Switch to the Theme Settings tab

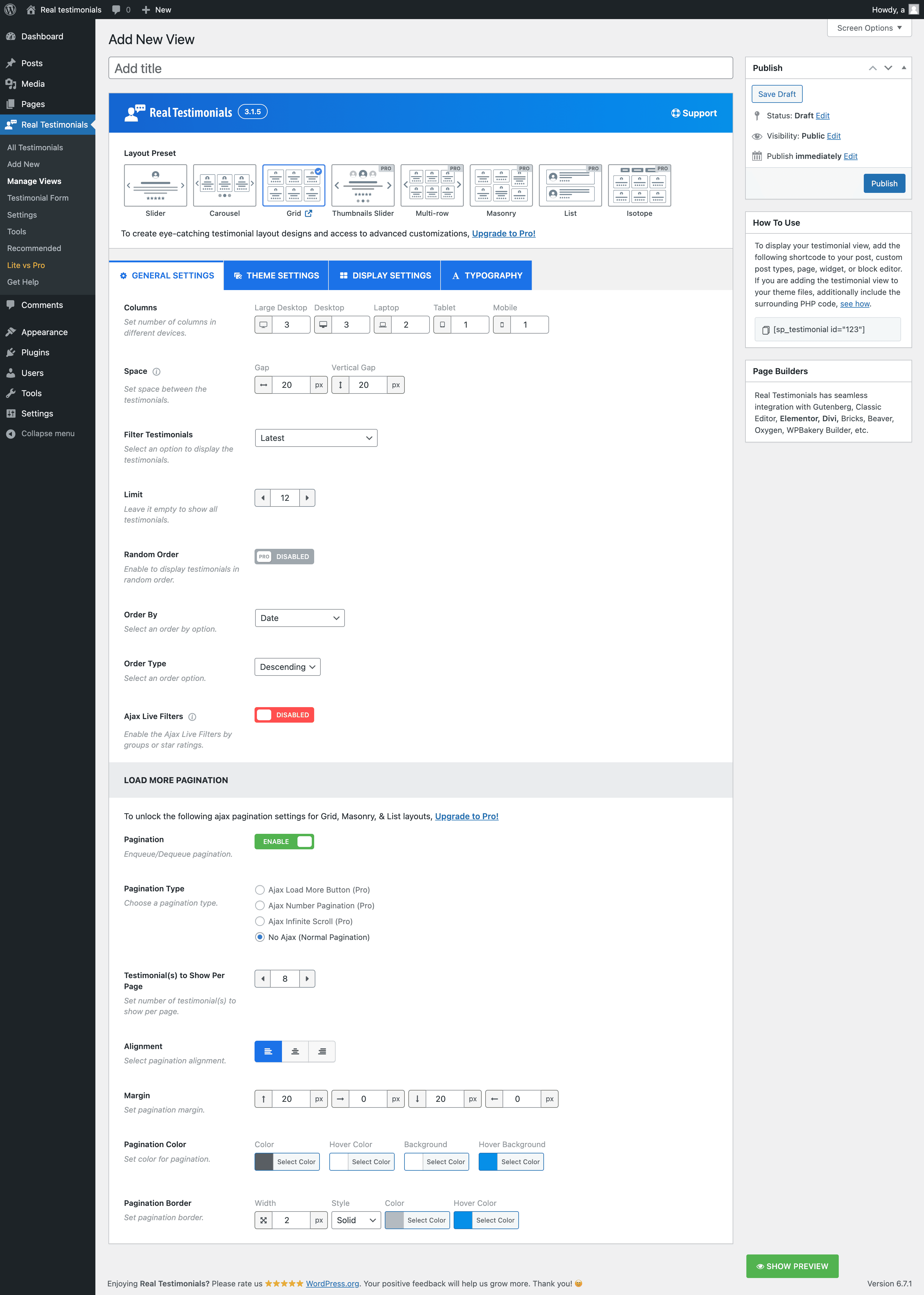coord(276,275)
